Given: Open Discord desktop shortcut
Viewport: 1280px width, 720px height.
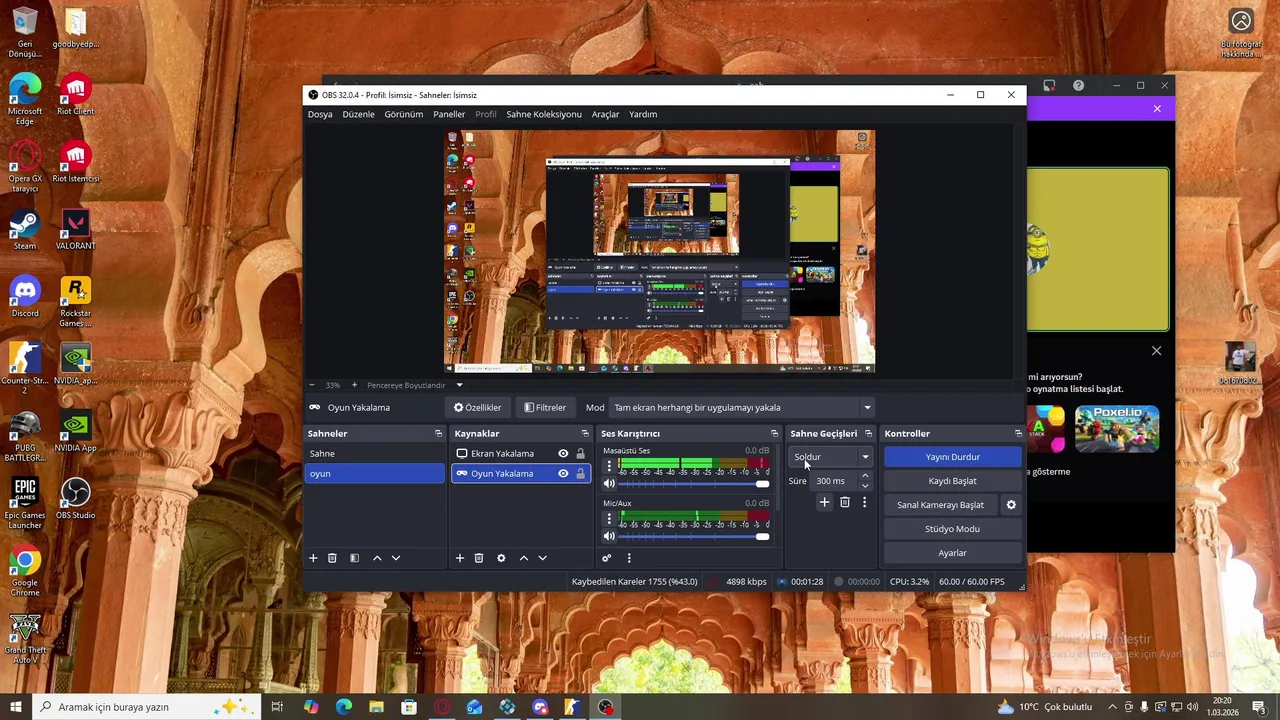Looking at the screenshot, I should 25,297.
